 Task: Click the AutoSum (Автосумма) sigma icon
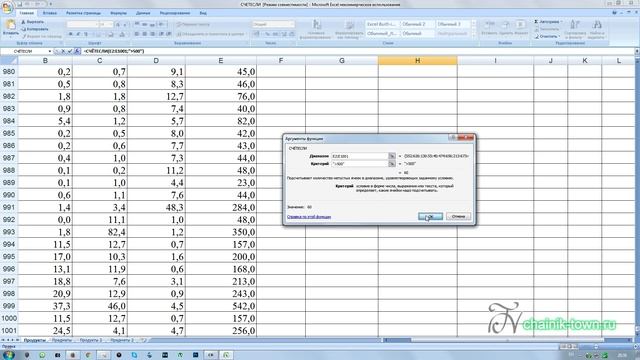coord(536,22)
